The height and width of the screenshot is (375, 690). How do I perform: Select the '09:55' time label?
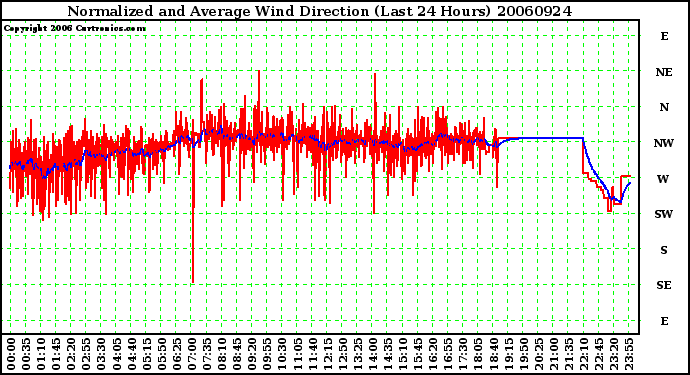click(x=267, y=354)
